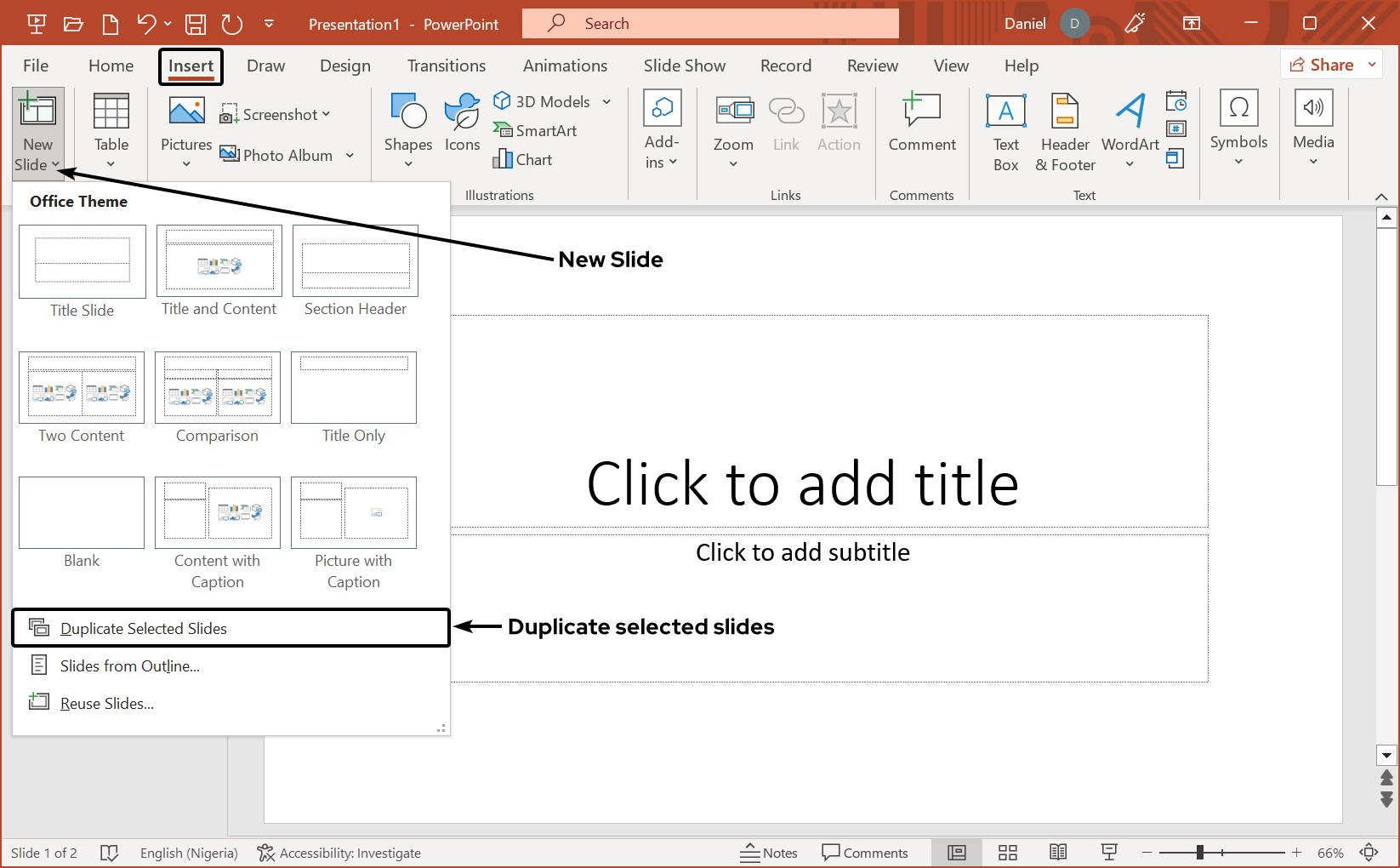Viewport: 1400px width, 868px height.
Task: Open the Shapes gallery
Action: click(408, 128)
